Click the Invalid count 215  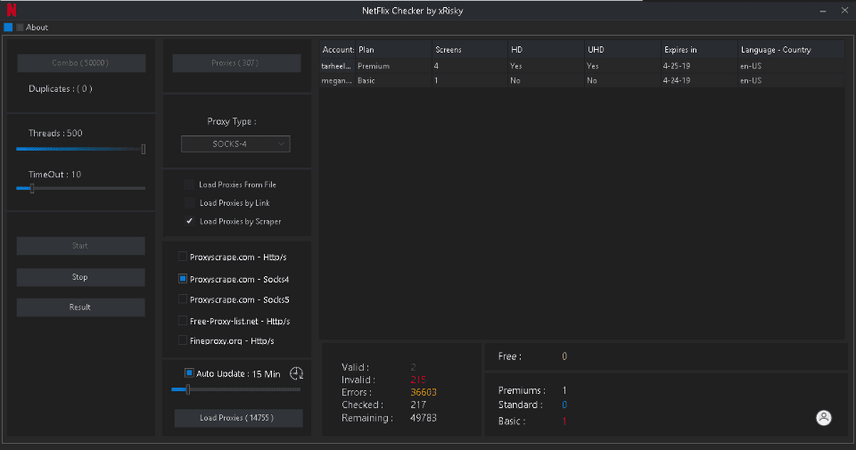coord(418,380)
